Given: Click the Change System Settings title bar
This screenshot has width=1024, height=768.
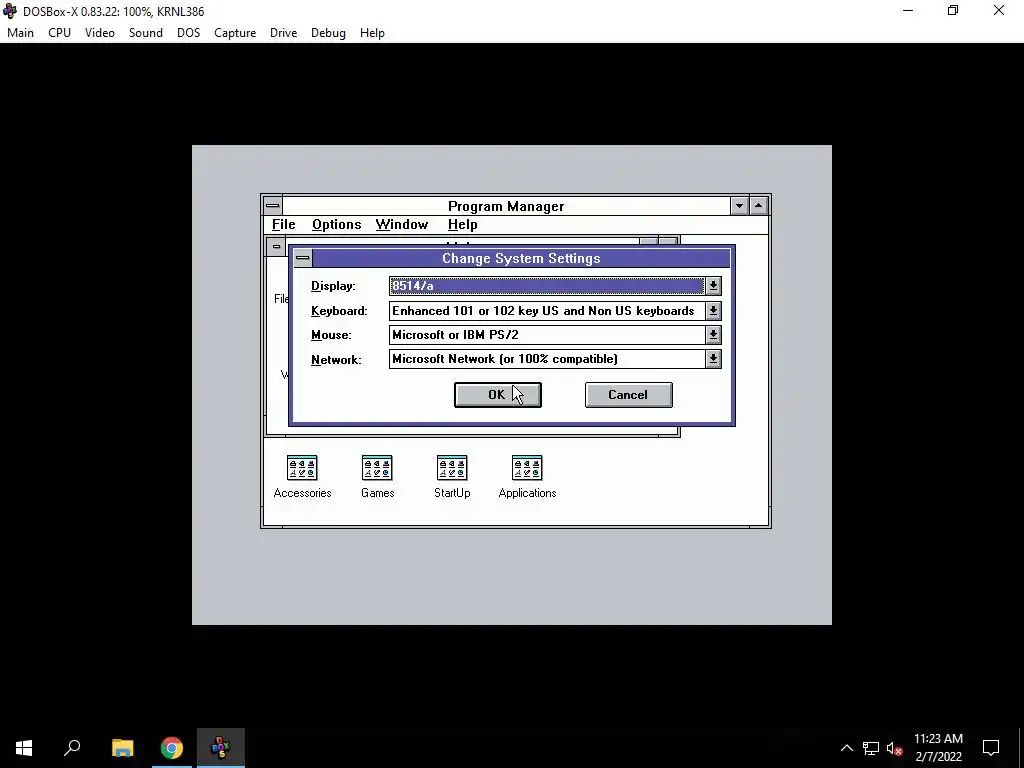Looking at the screenshot, I should 521,258.
